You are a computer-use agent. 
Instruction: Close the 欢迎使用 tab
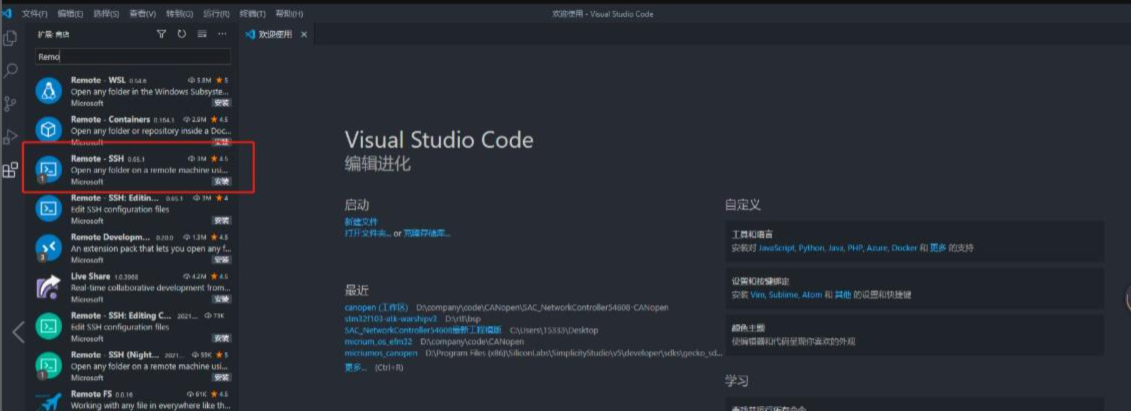304,35
